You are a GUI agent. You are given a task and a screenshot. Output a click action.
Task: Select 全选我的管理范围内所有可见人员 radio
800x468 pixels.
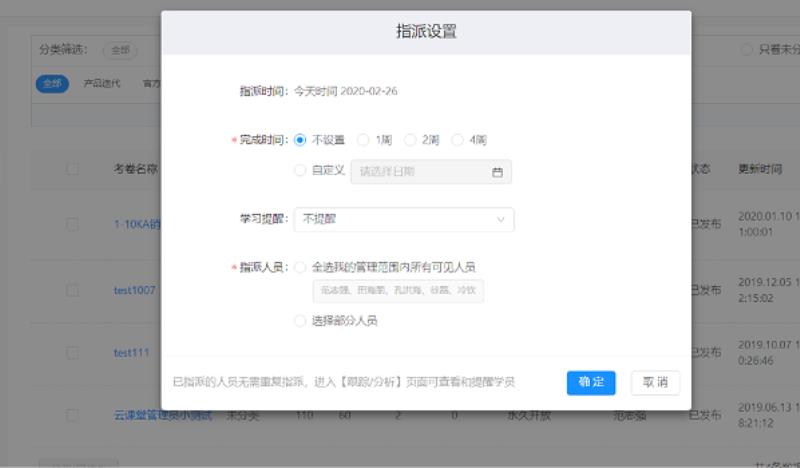(300, 267)
